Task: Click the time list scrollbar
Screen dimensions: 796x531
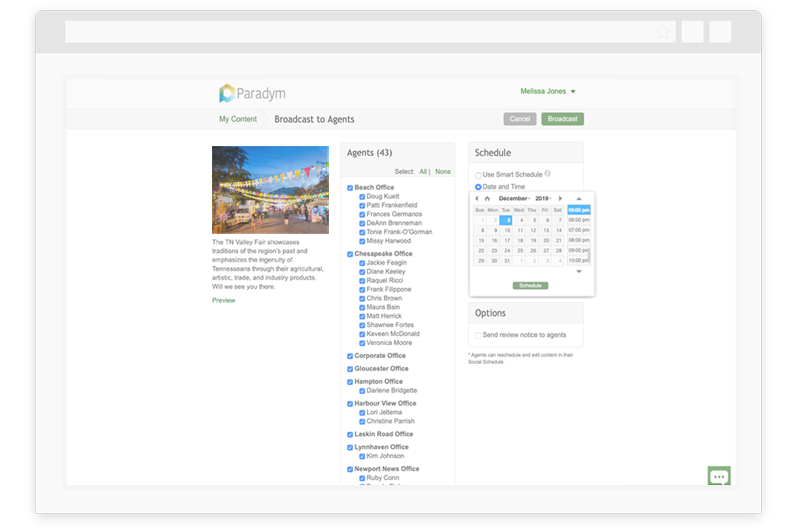Action: [589, 255]
